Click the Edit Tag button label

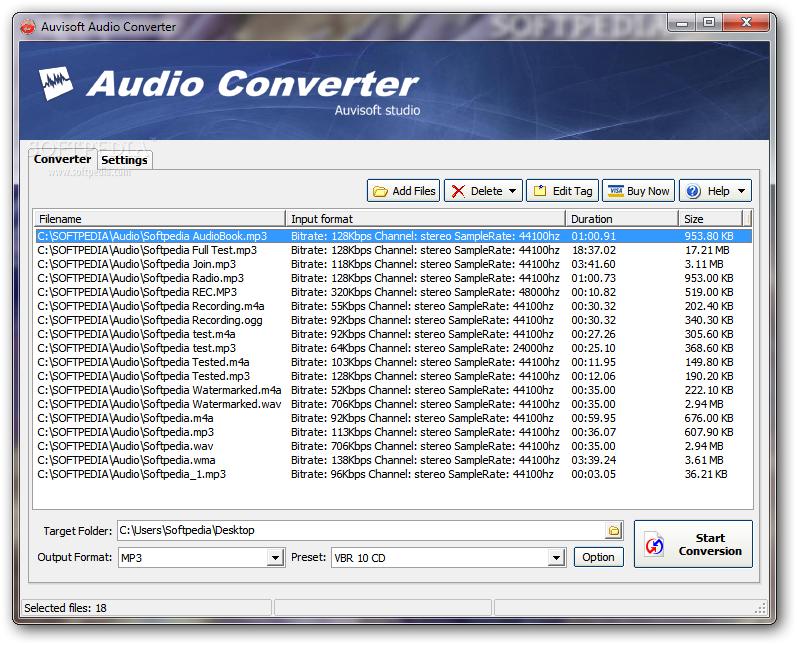coord(573,191)
